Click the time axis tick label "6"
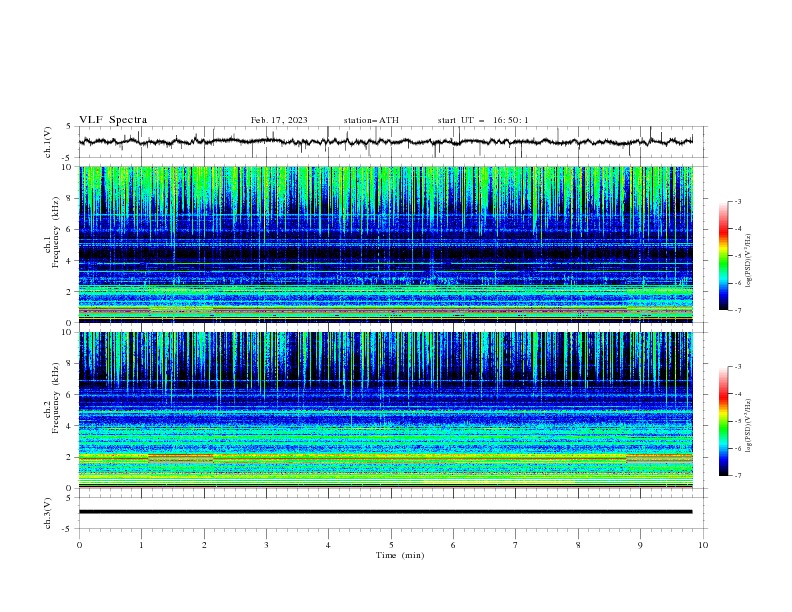This screenshot has height=612, width=792. tap(453, 545)
